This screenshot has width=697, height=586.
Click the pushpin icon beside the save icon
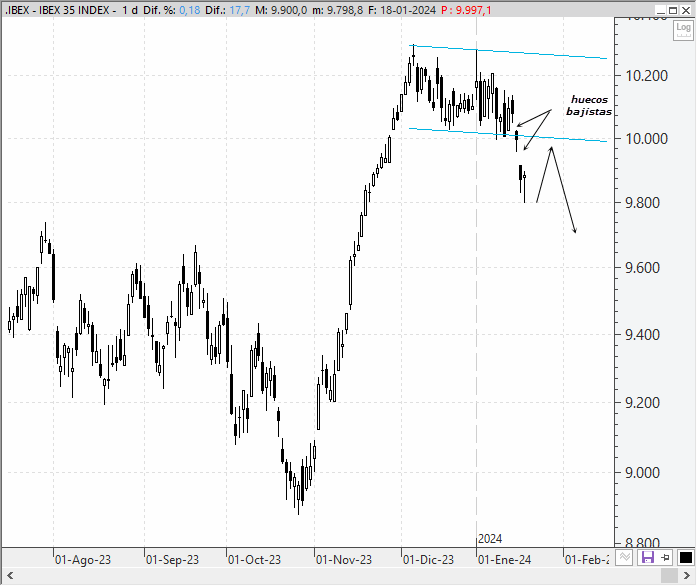[665, 557]
